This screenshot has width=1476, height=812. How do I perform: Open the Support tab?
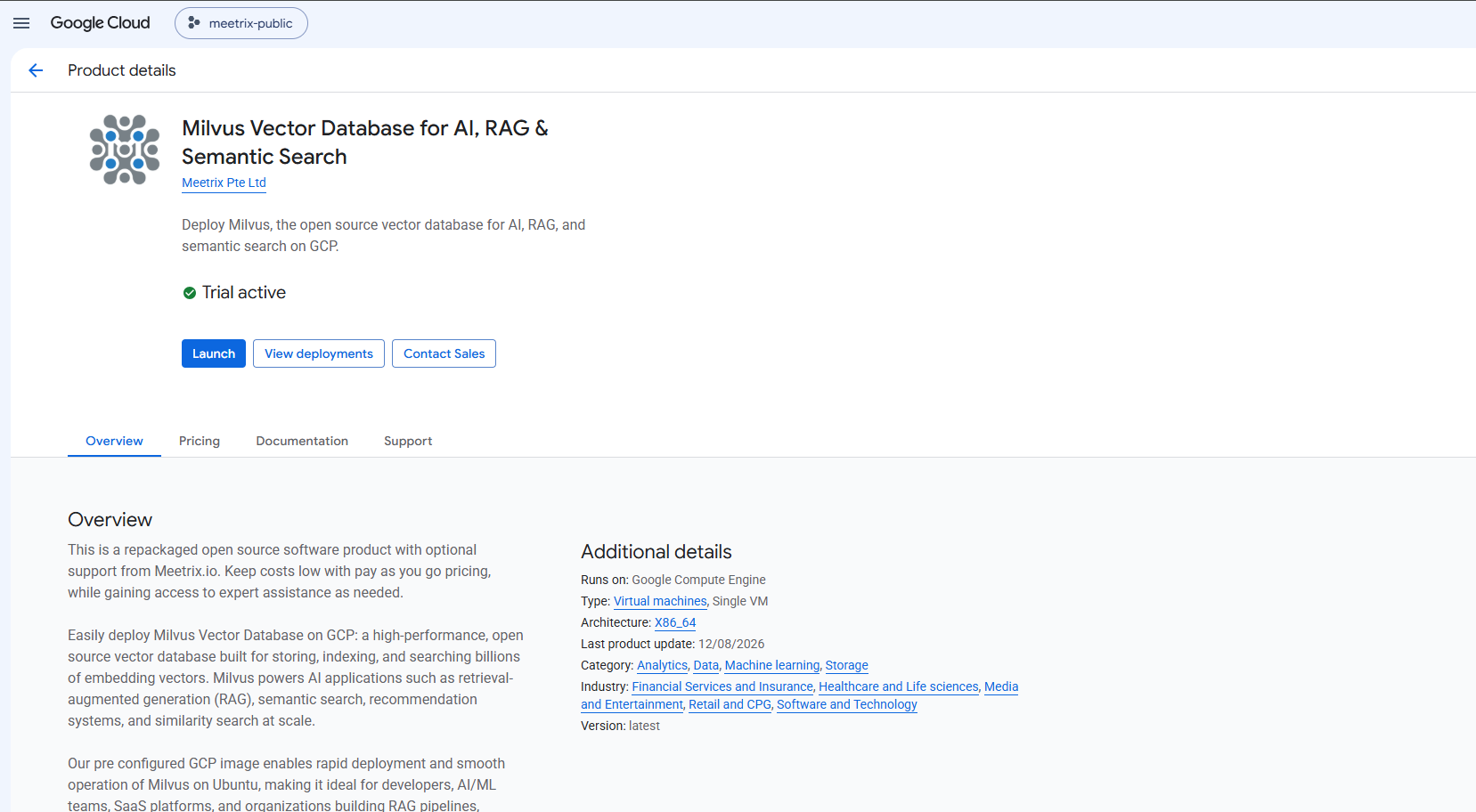[408, 441]
